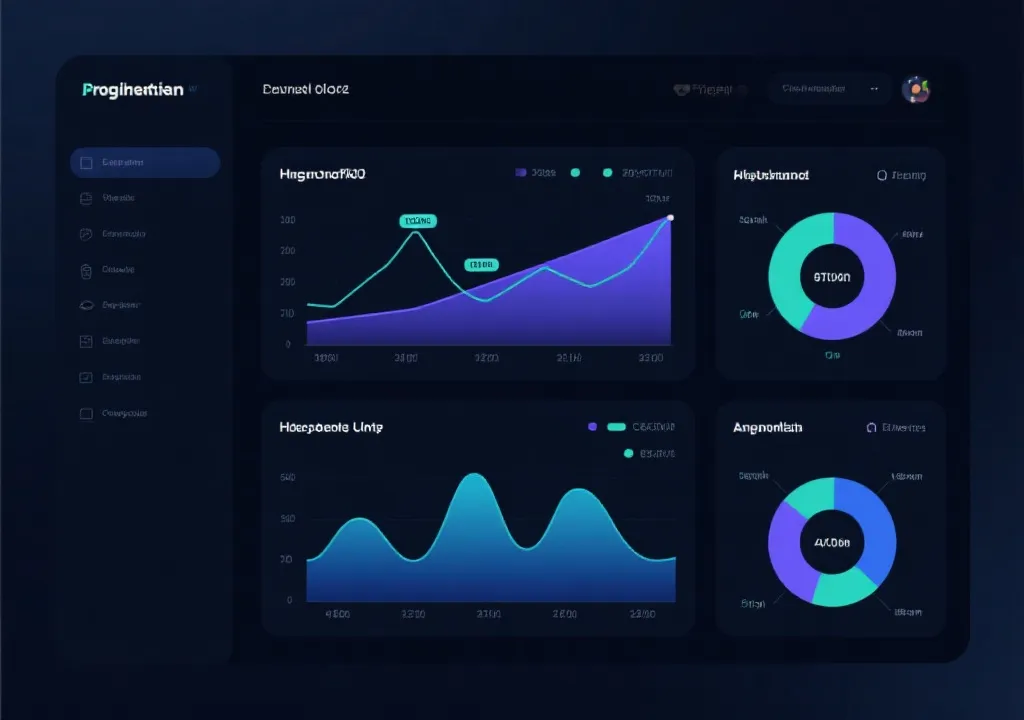Click the white endpoint dot on the line chart

(670, 217)
